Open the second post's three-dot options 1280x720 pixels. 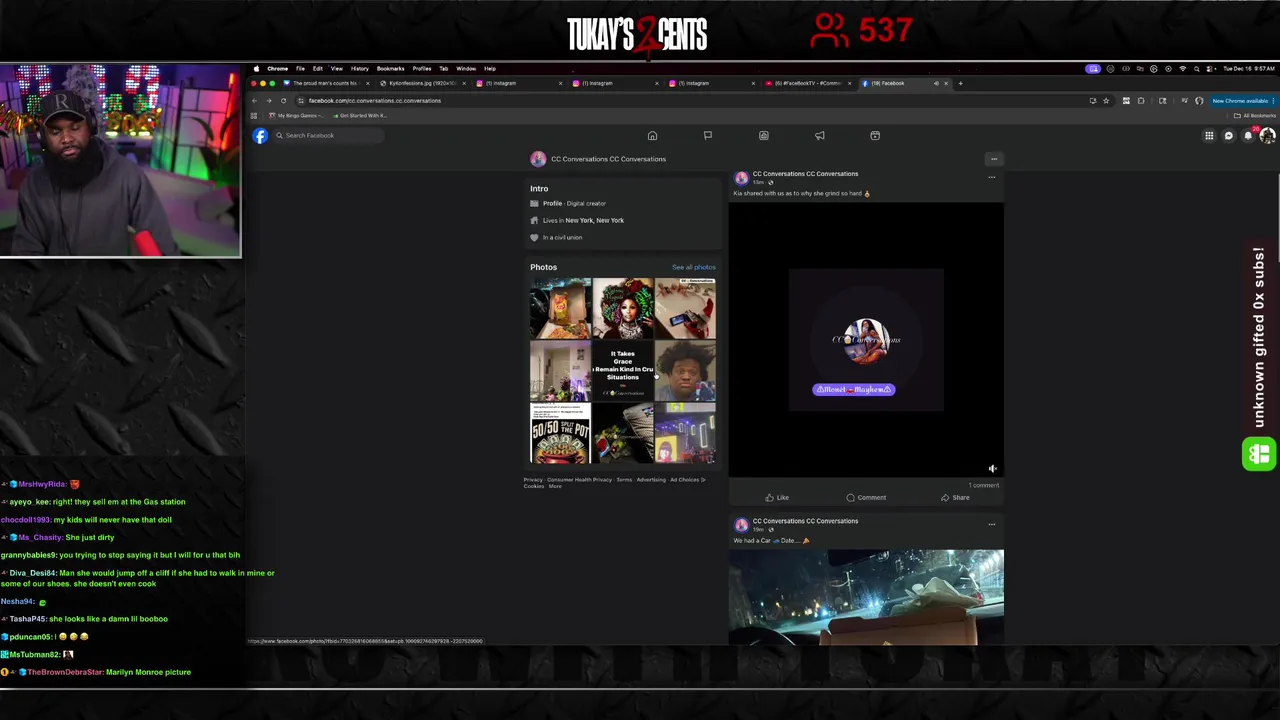coord(991,524)
